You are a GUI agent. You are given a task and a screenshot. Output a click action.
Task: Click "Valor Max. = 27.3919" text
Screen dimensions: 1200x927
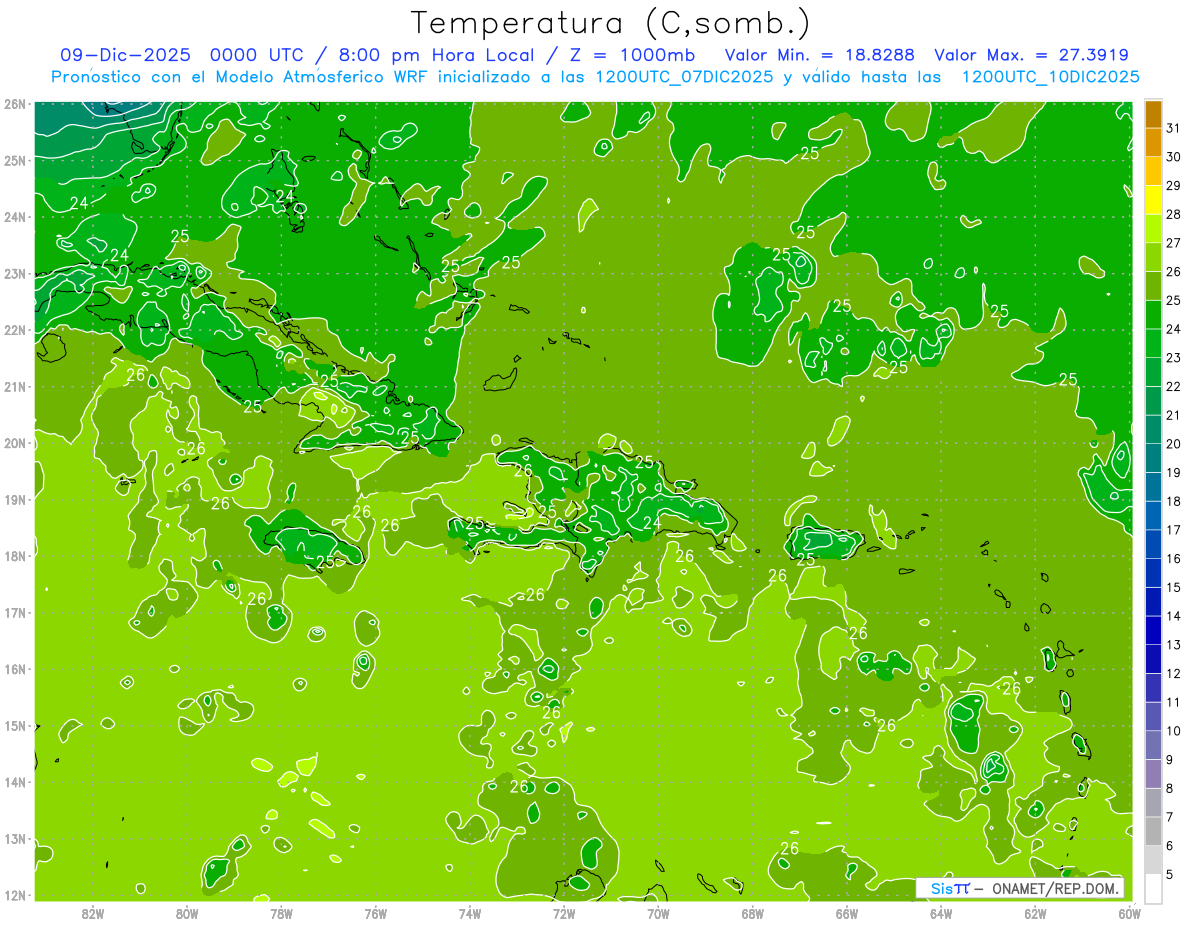click(1033, 55)
